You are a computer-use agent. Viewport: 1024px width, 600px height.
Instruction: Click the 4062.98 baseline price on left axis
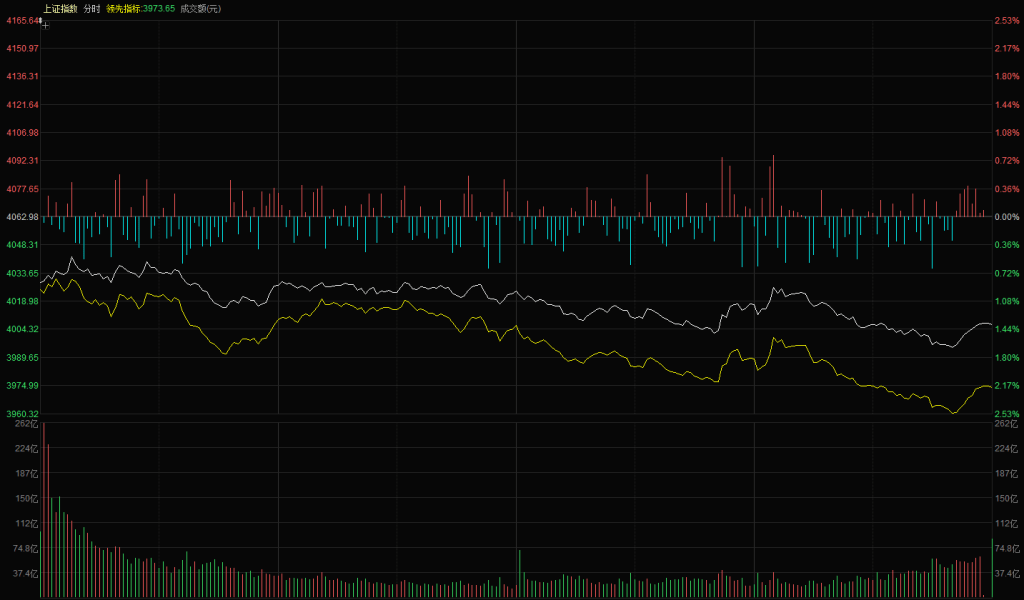coord(21,216)
